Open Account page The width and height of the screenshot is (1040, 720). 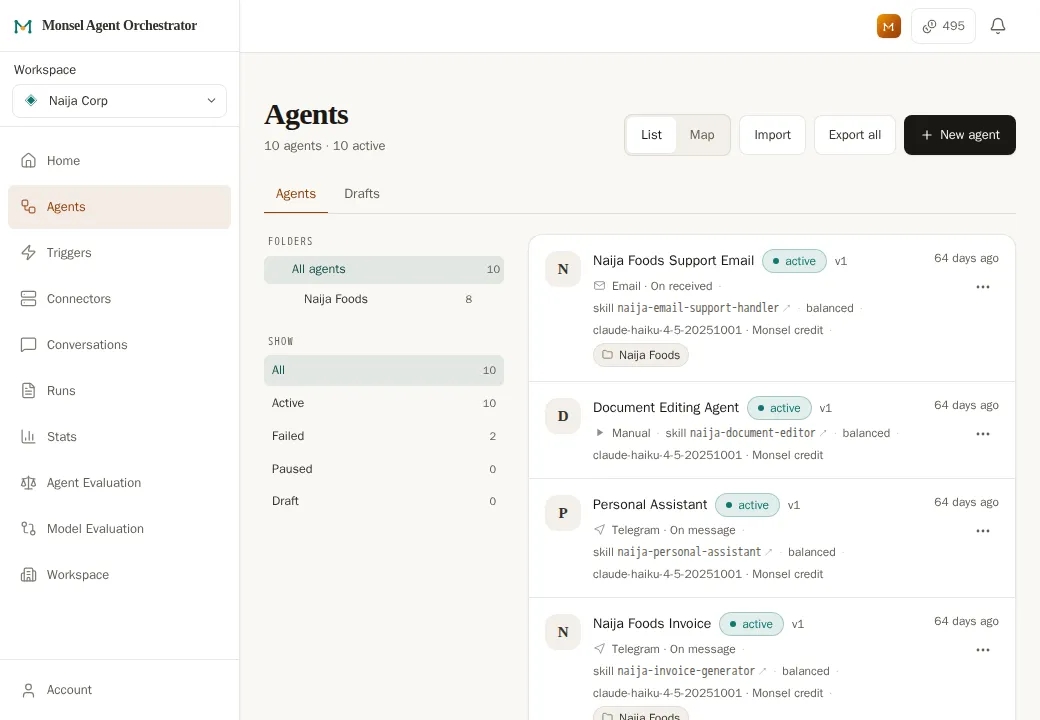pos(119,690)
